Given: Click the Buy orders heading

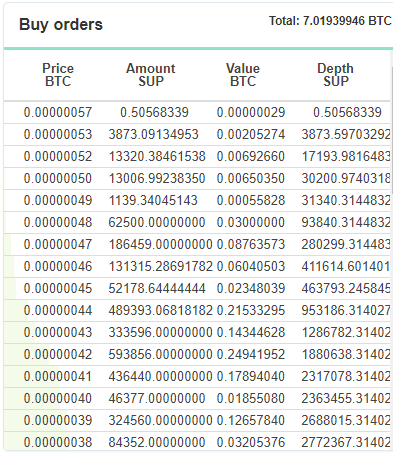Looking at the screenshot, I should tap(61, 25).
